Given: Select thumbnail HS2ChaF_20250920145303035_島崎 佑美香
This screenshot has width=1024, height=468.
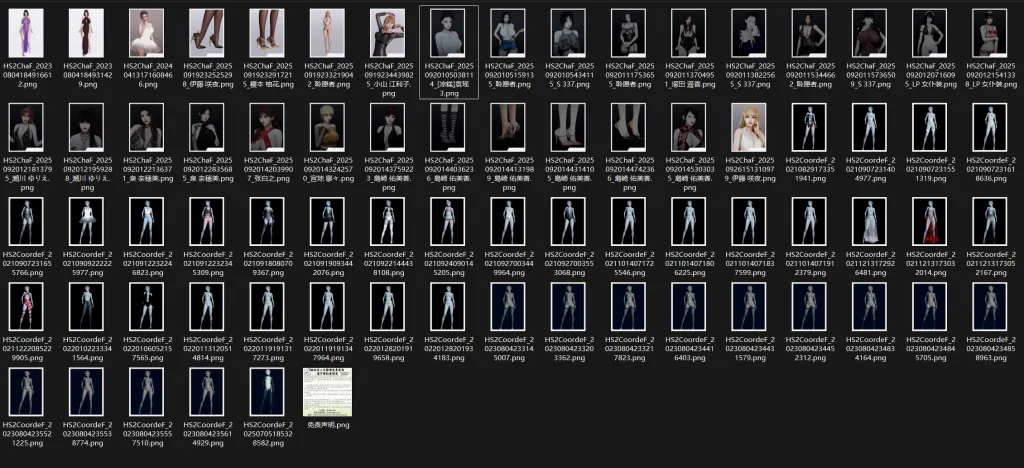Looking at the screenshot, I should (x=688, y=127).
